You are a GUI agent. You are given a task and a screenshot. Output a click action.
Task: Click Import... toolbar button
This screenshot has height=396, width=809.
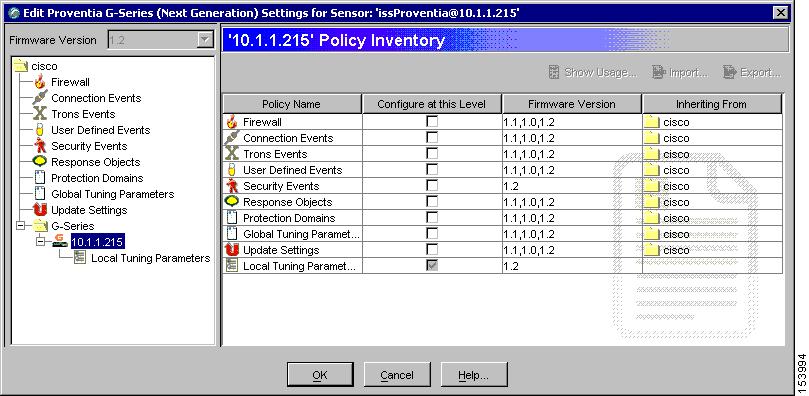click(680, 73)
